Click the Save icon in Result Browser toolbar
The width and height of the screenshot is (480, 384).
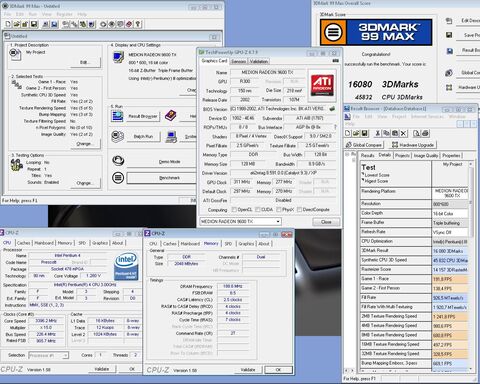point(365,133)
